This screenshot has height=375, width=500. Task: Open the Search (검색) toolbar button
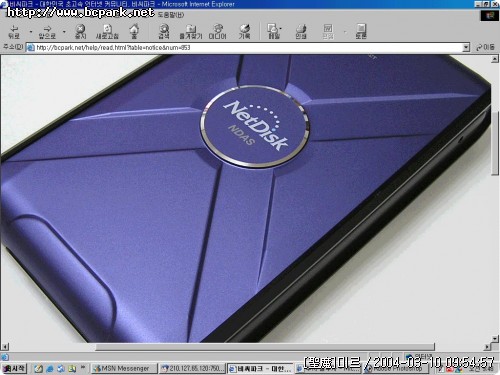pos(164,32)
